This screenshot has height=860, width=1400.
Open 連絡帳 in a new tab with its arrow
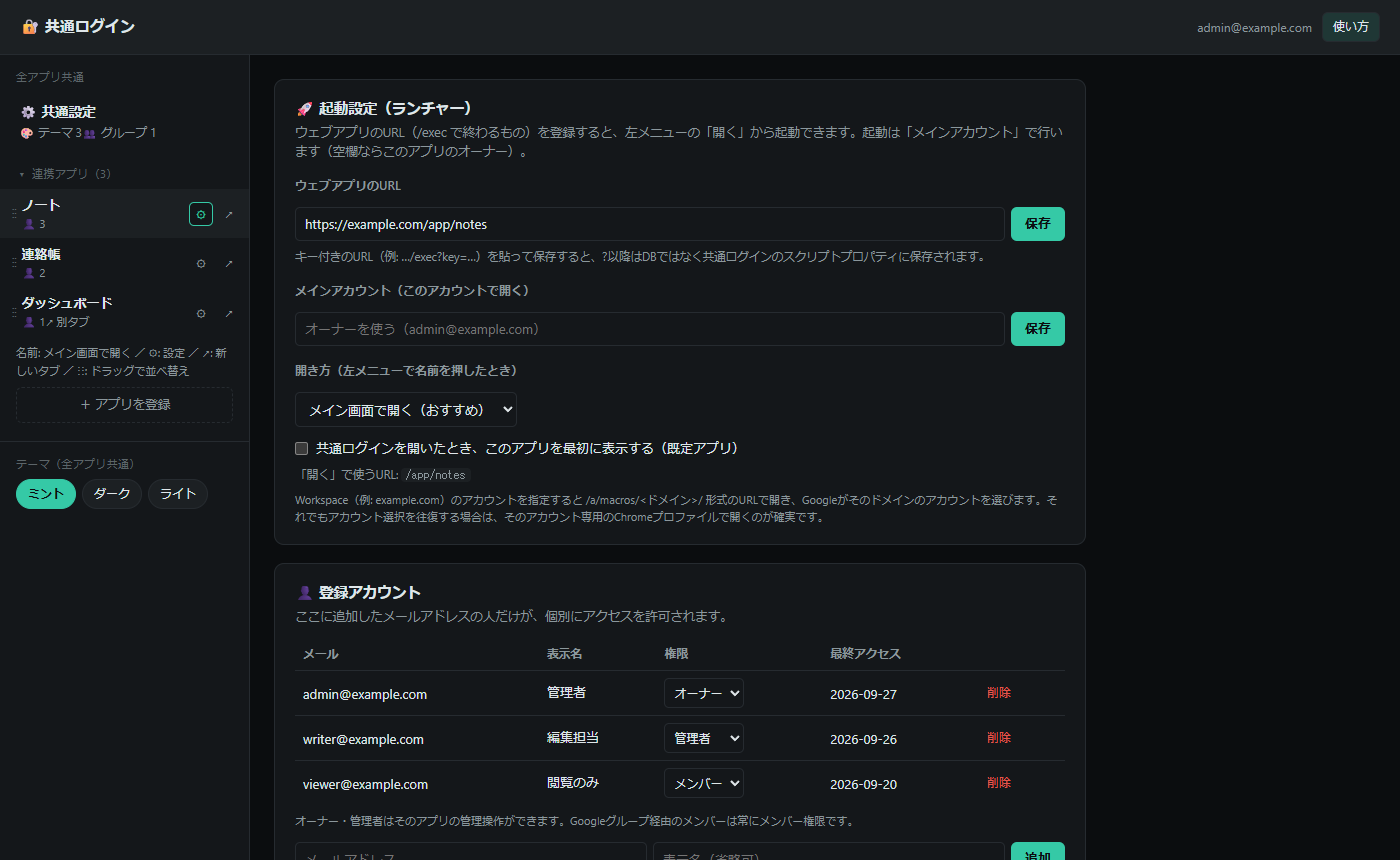coord(229,264)
